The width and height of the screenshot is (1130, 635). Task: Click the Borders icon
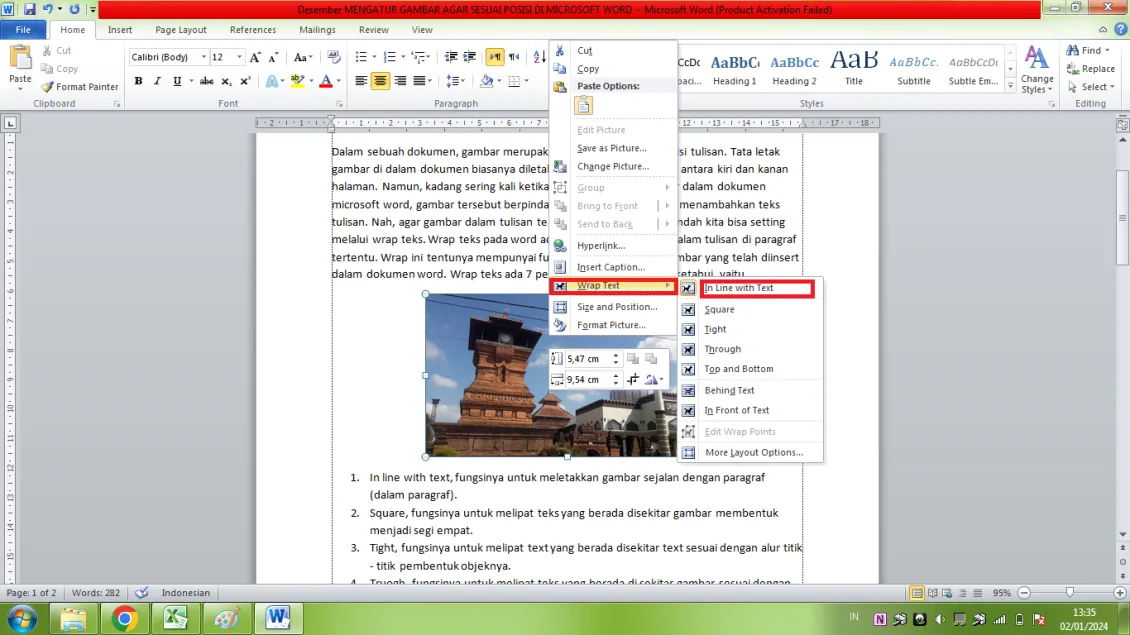pyautogui.click(x=514, y=81)
